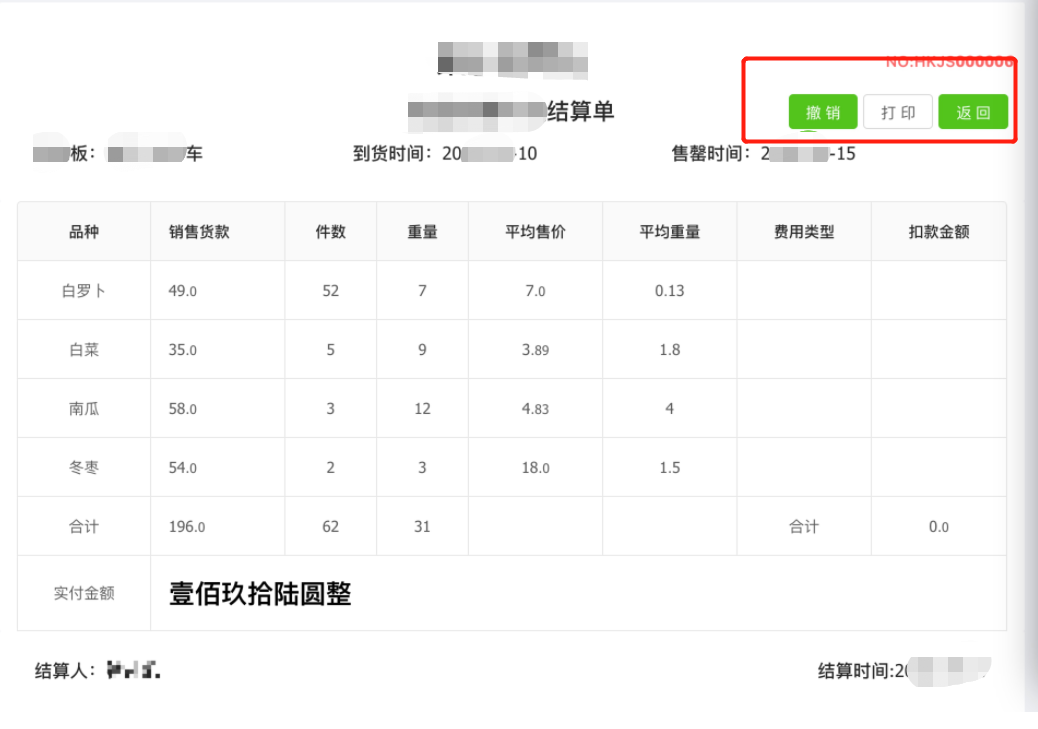This screenshot has width=1038, height=729.
Task: Click the 结算单 title text
Action: 581,111
